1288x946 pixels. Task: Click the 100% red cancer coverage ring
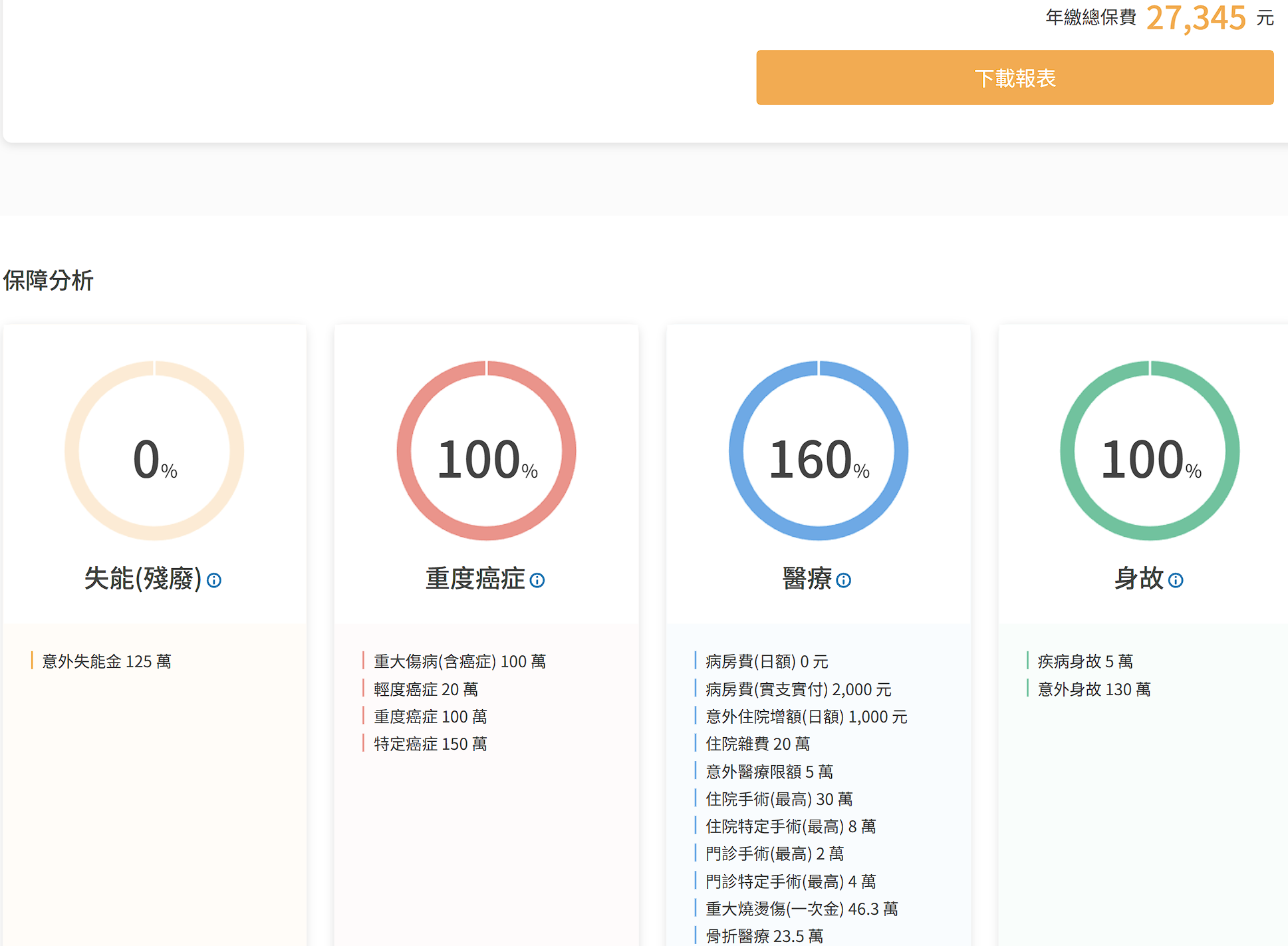pyautogui.click(x=486, y=451)
